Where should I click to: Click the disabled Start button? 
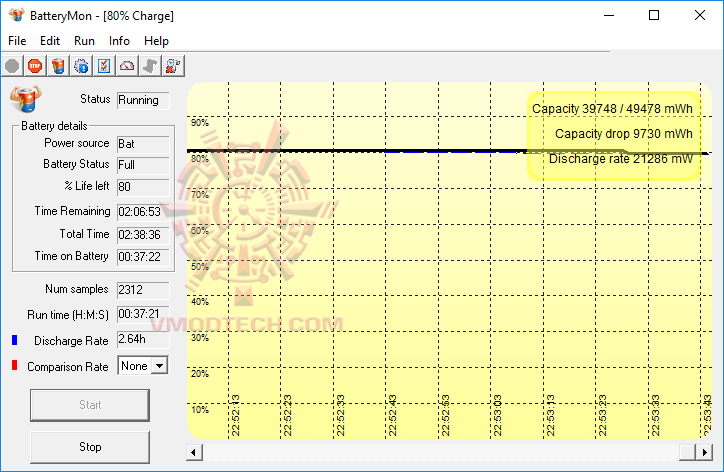[90, 405]
